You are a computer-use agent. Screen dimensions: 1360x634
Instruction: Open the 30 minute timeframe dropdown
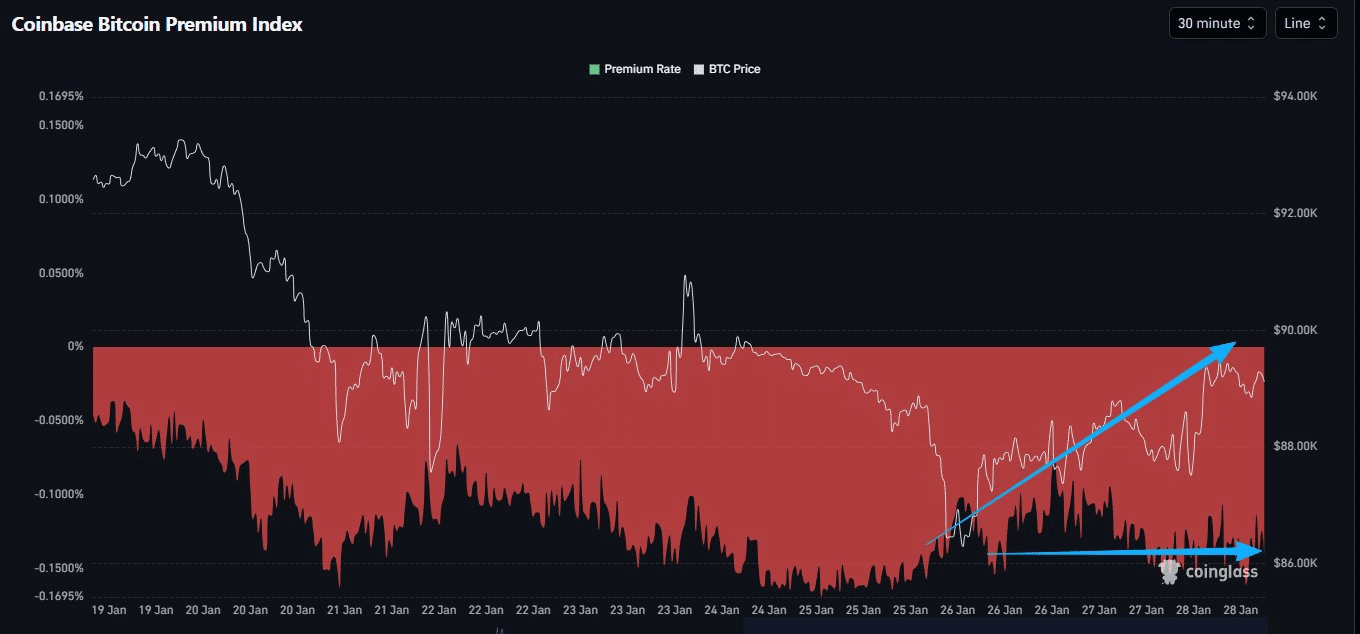pos(1217,22)
